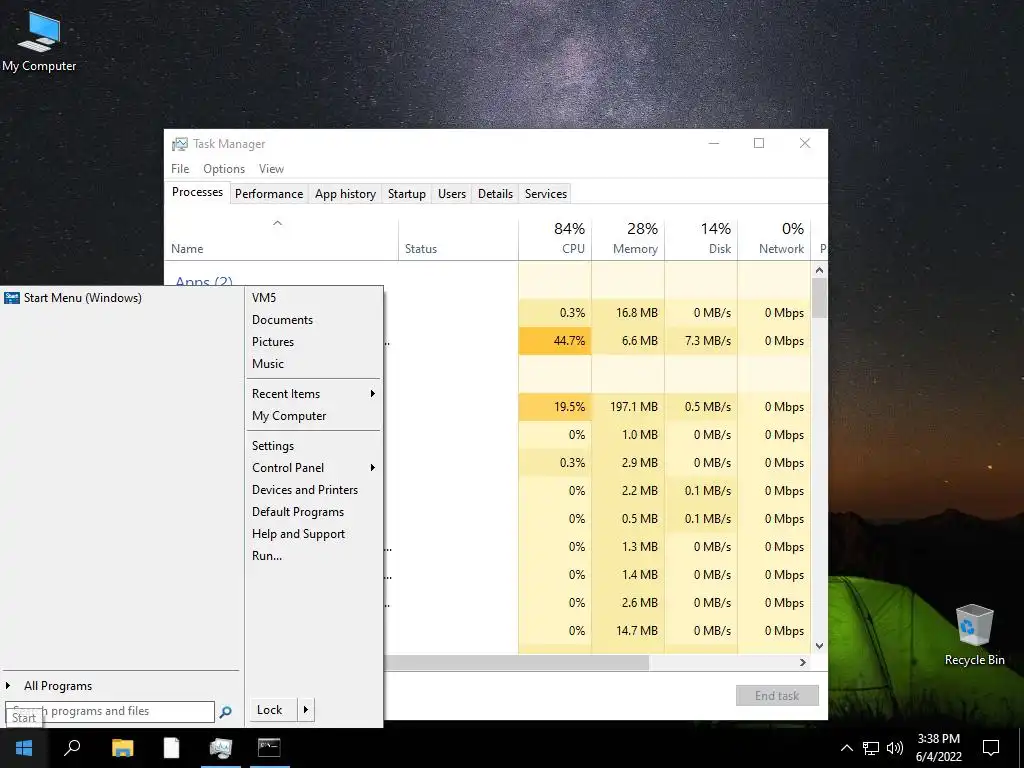This screenshot has width=1024, height=768.
Task: Open Command Prompt taskbar icon
Action: tap(269, 748)
